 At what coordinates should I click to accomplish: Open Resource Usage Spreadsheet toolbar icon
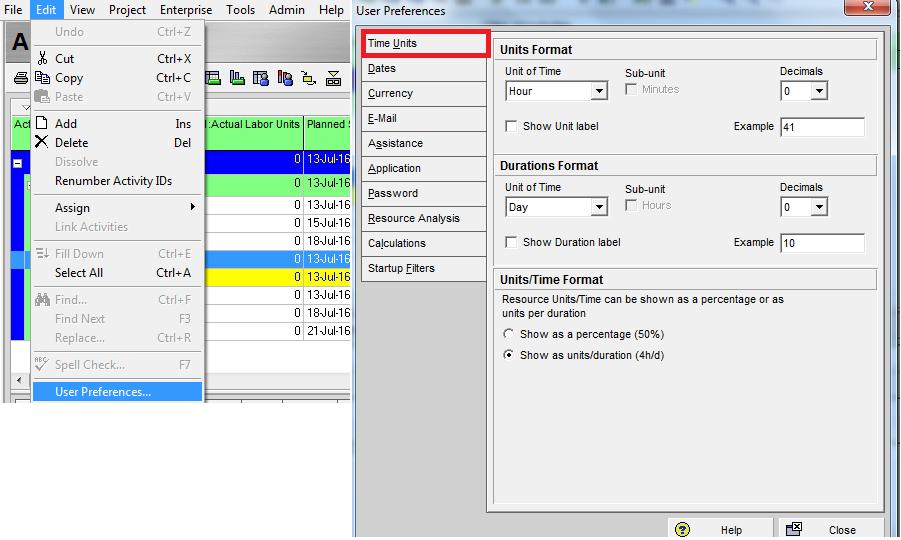coord(260,78)
